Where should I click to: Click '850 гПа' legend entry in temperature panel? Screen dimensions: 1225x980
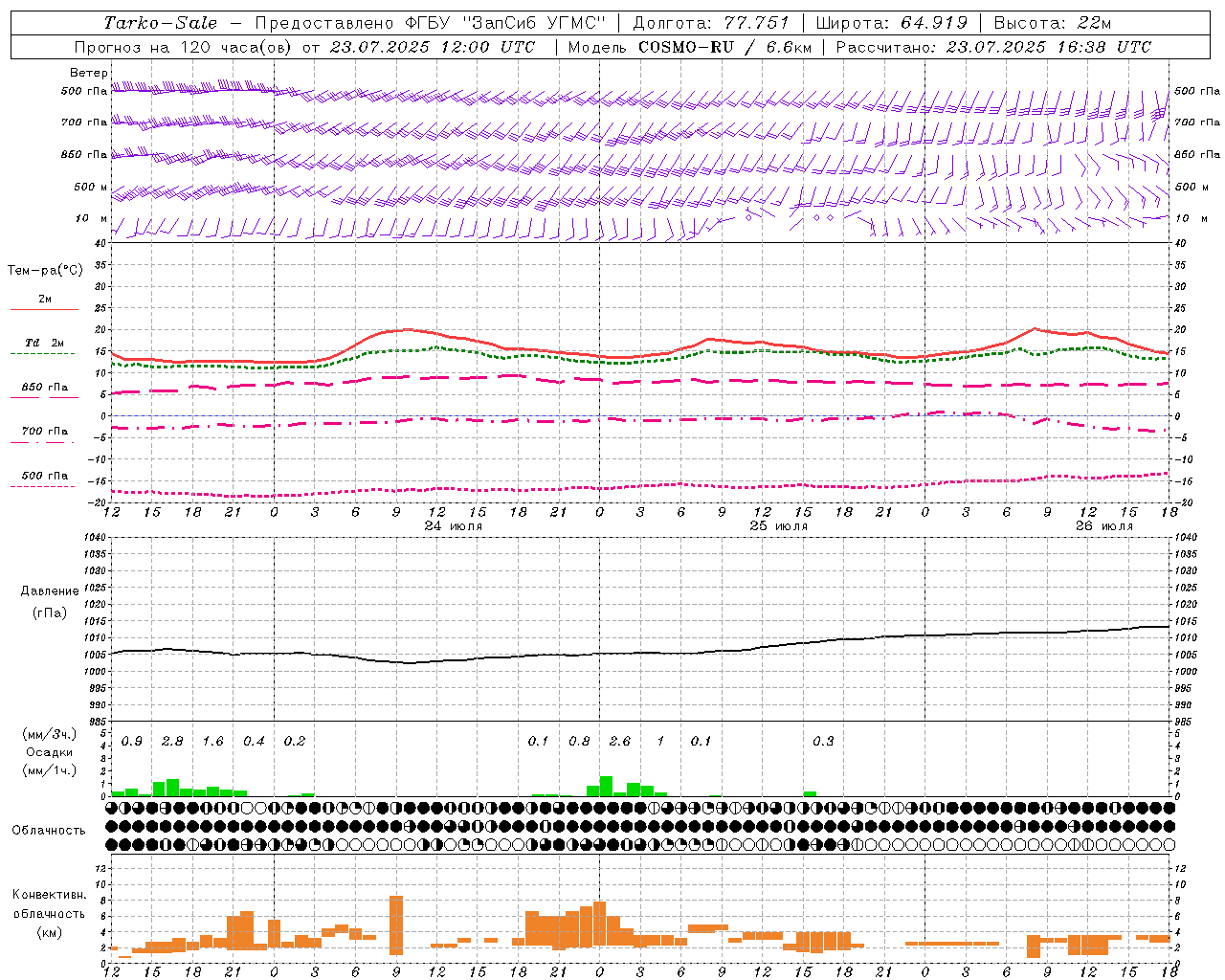[x=45, y=388]
